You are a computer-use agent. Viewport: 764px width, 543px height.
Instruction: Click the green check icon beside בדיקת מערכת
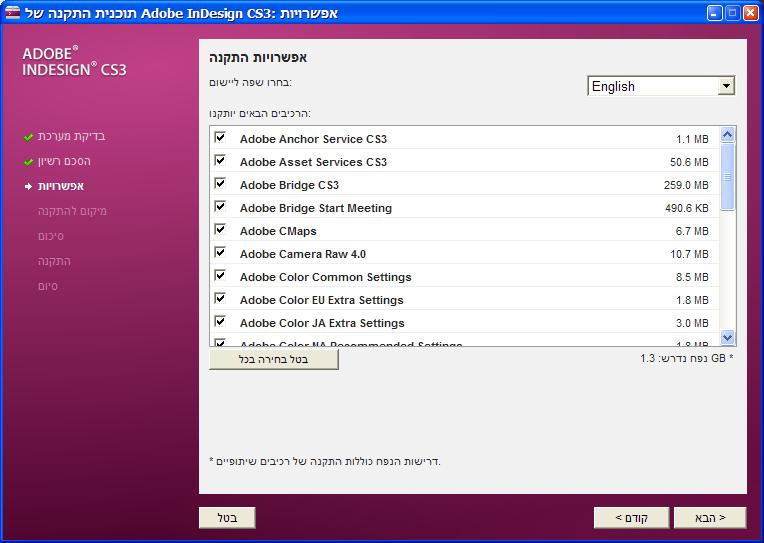pyautogui.click(x=28, y=137)
